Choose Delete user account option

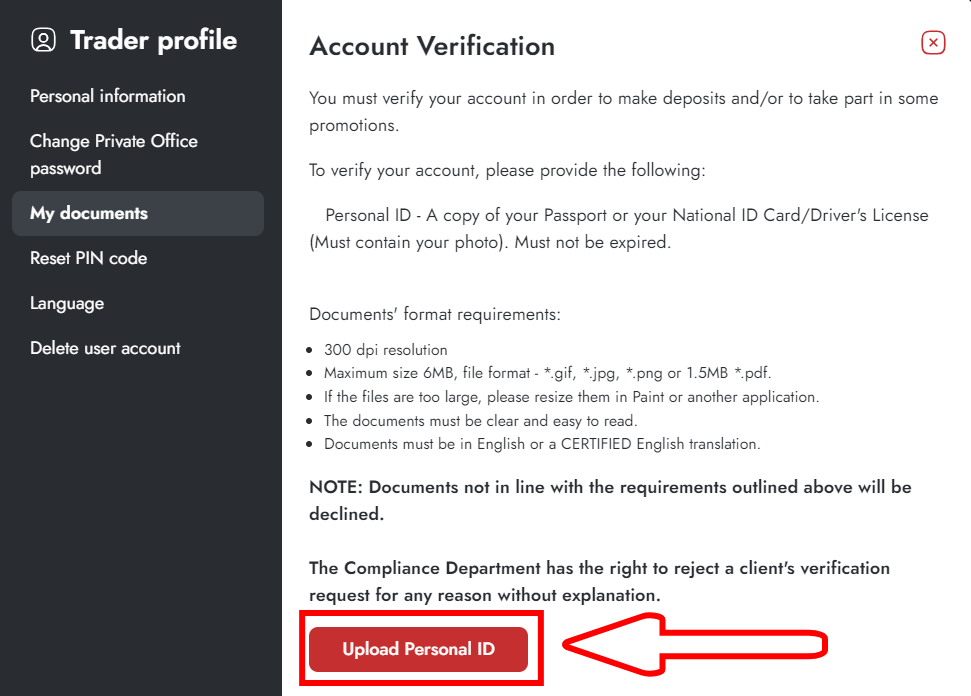click(105, 348)
